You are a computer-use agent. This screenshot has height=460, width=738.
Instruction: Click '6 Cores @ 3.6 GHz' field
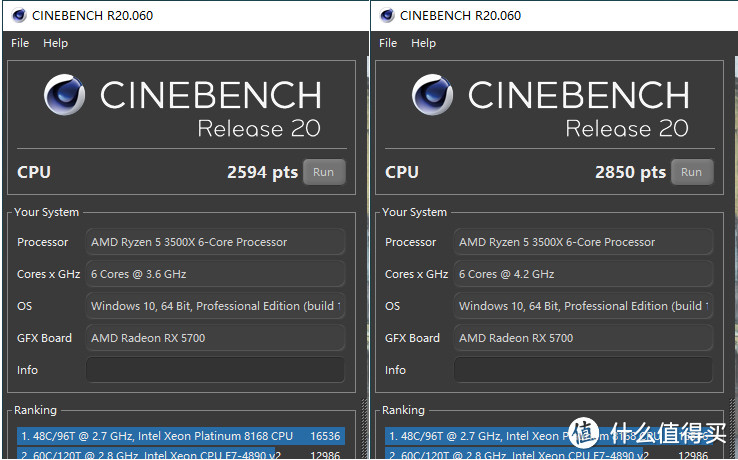pos(215,274)
